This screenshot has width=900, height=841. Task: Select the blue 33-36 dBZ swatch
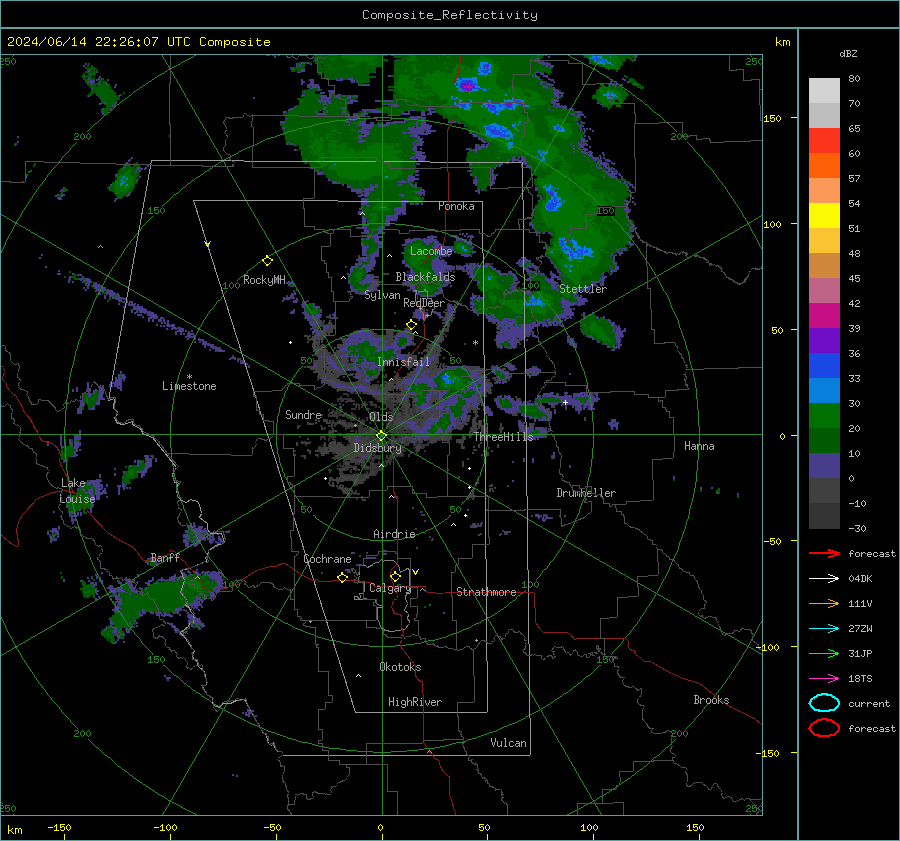(x=824, y=365)
